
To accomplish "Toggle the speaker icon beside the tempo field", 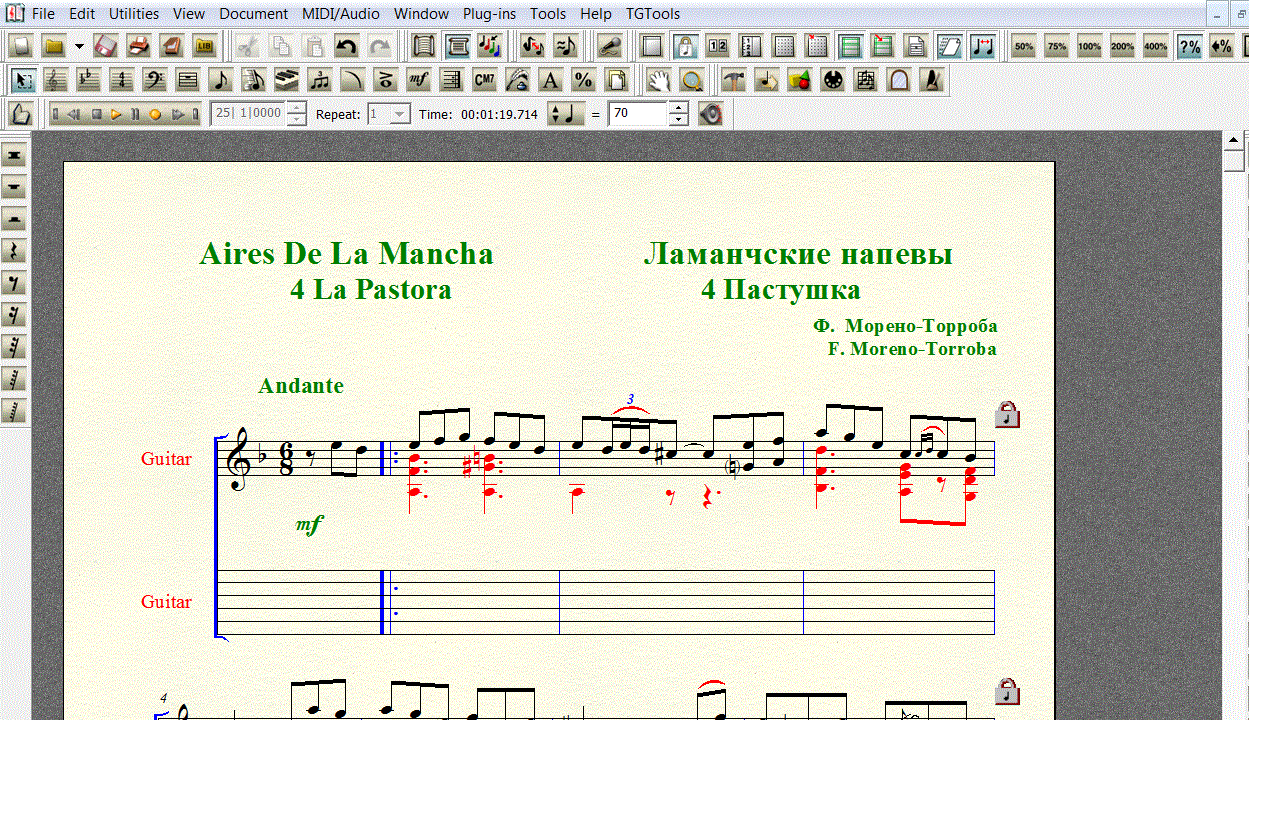I will 710,114.
